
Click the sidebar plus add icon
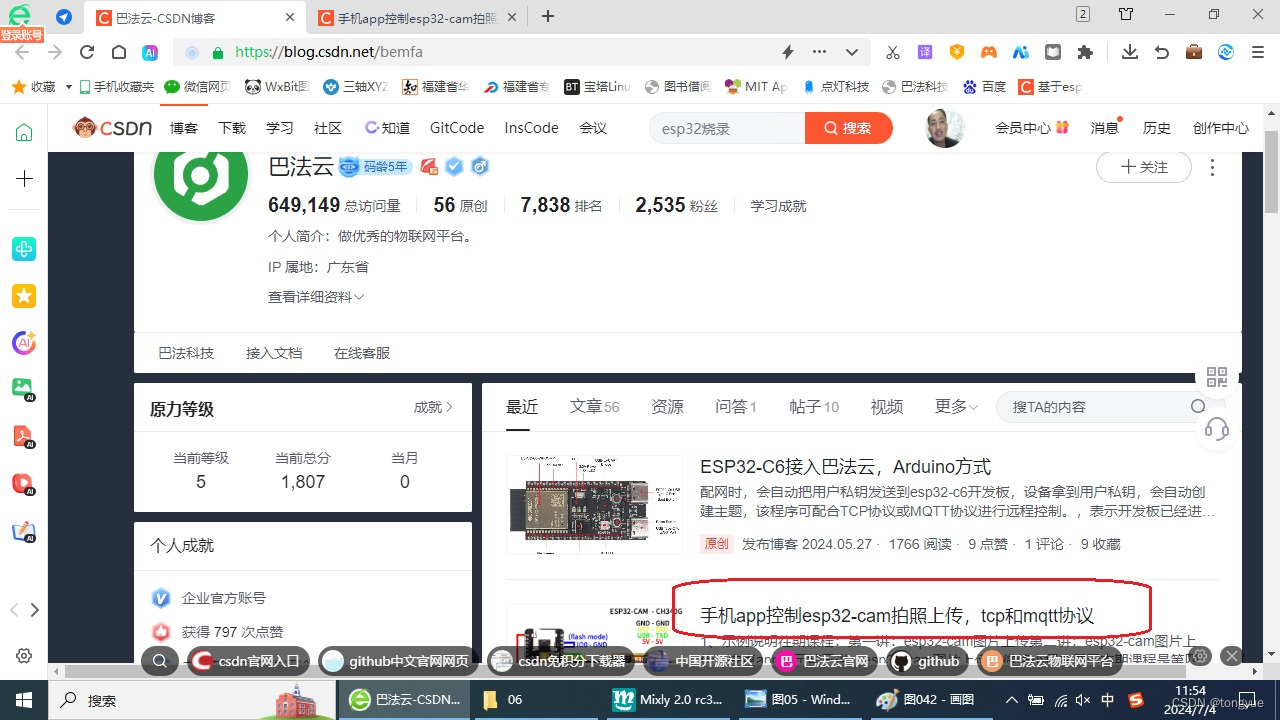pos(24,178)
